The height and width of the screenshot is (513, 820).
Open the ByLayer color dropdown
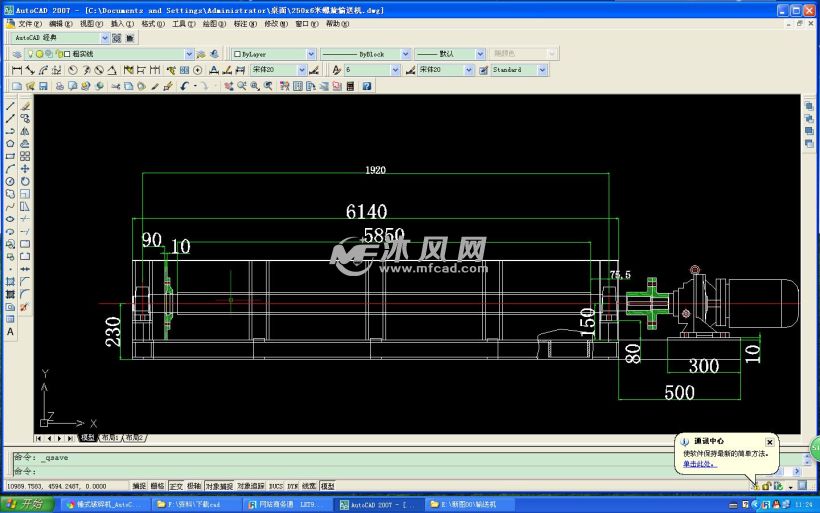coord(311,54)
